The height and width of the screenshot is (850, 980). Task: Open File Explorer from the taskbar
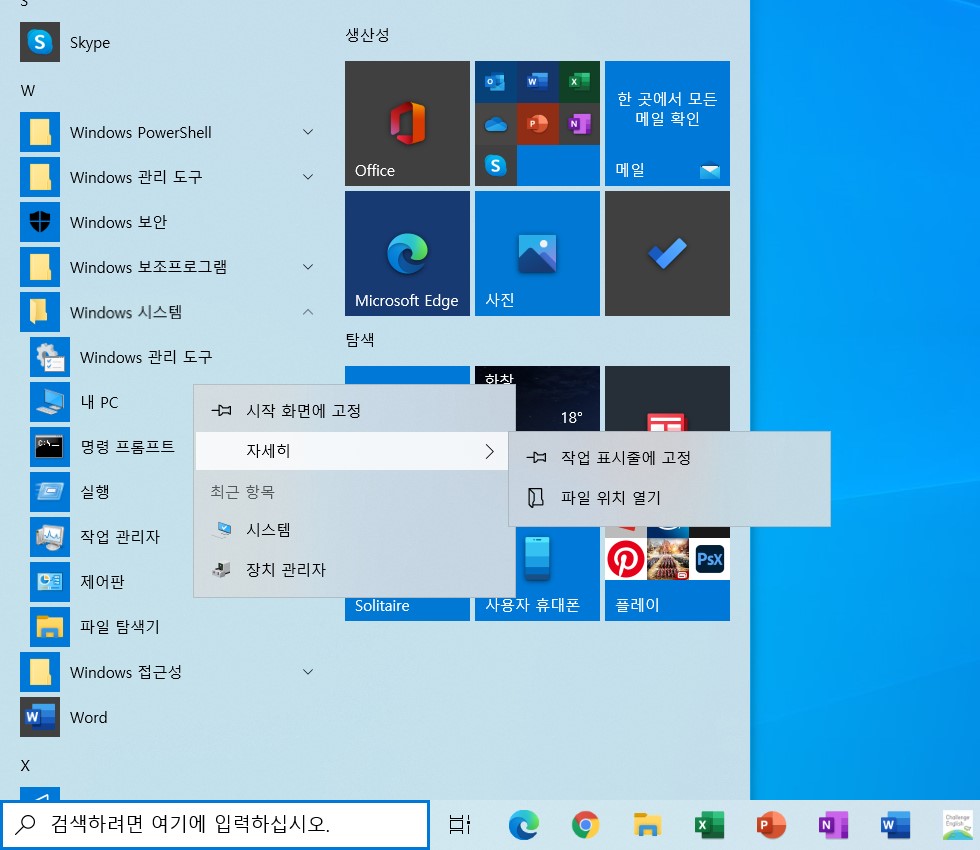click(x=648, y=825)
